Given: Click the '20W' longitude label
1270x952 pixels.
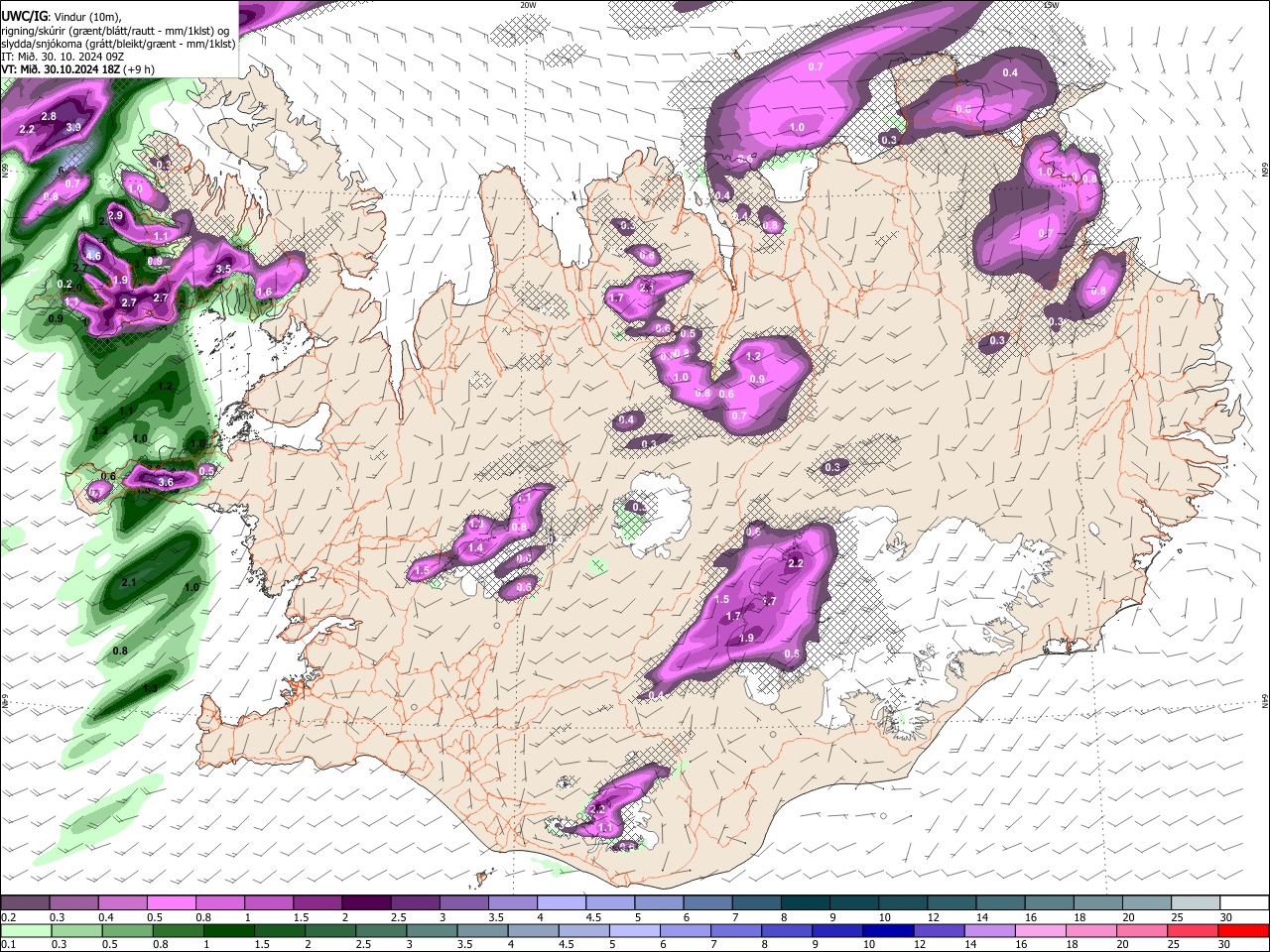Looking at the screenshot, I should (x=528, y=5).
